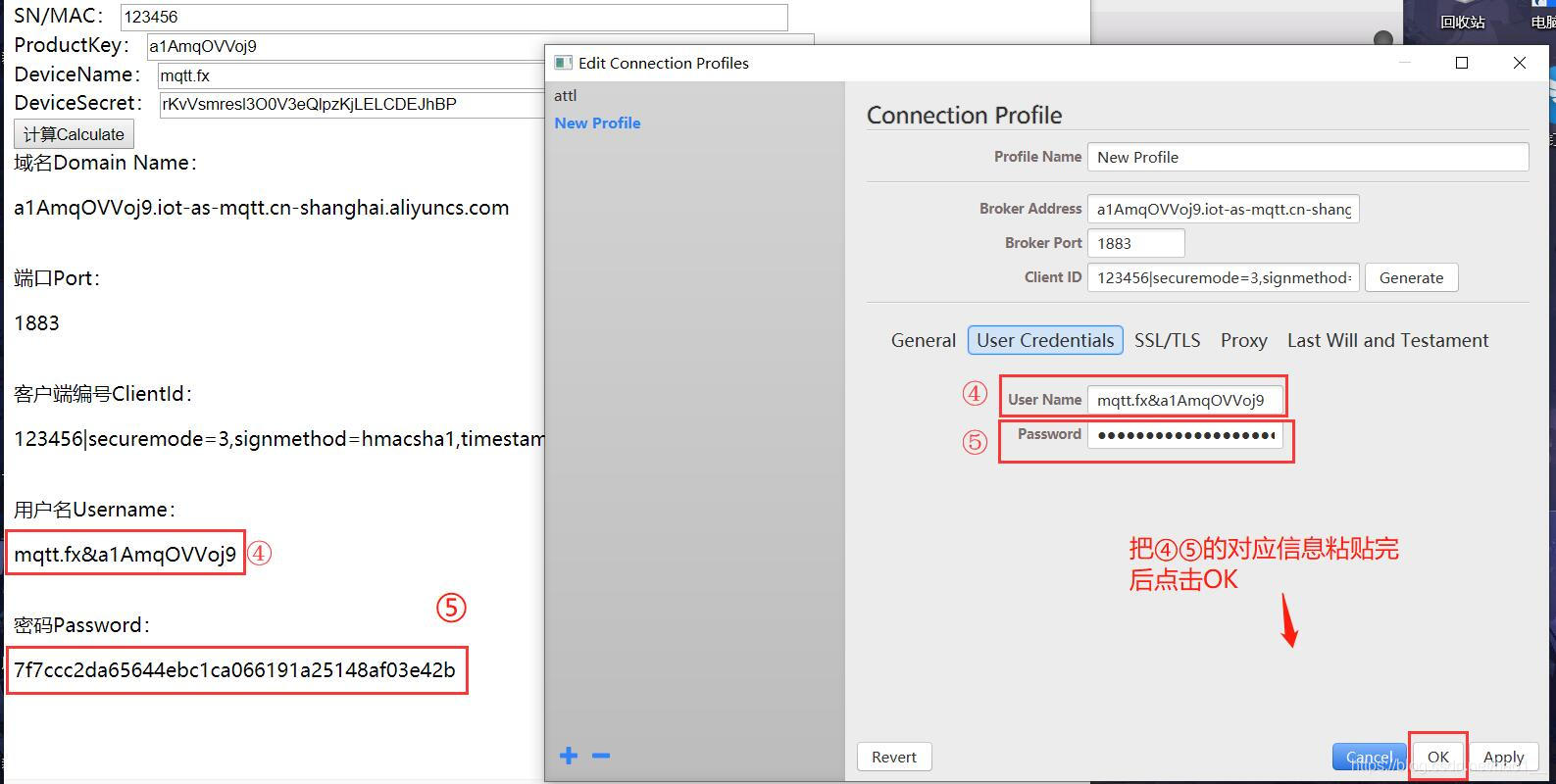Focus the DeviceName input field
This screenshot has height=784, width=1556.
coord(351,75)
